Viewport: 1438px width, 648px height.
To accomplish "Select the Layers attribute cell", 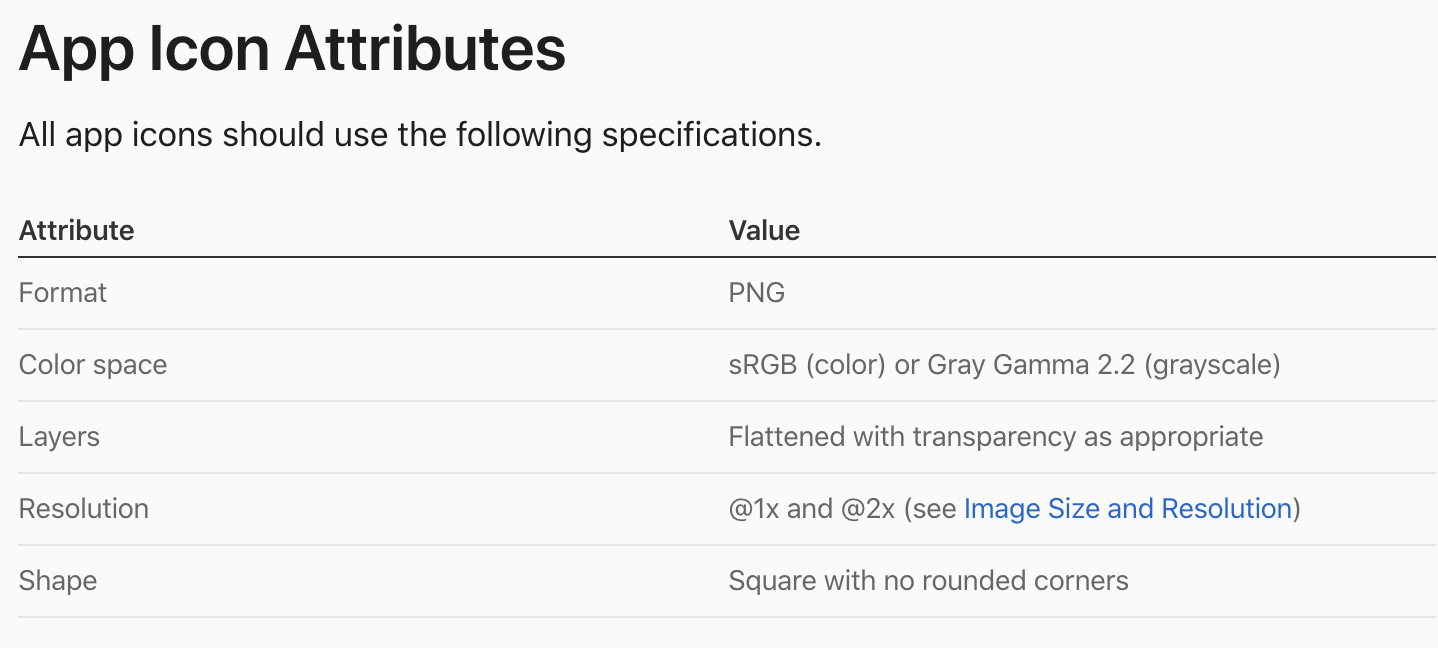I will click(x=59, y=437).
